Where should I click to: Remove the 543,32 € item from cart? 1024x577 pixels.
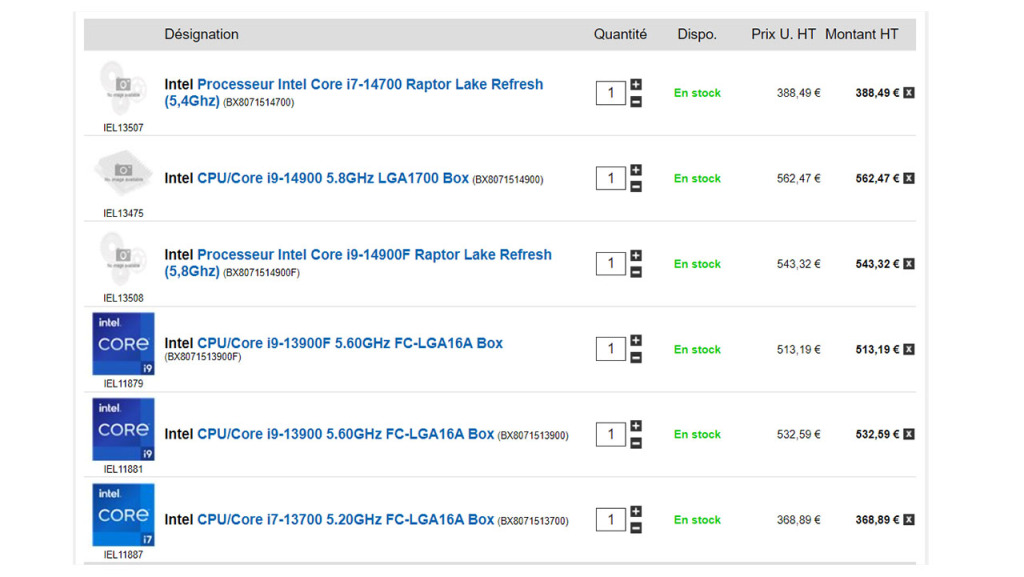tap(908, 264)
